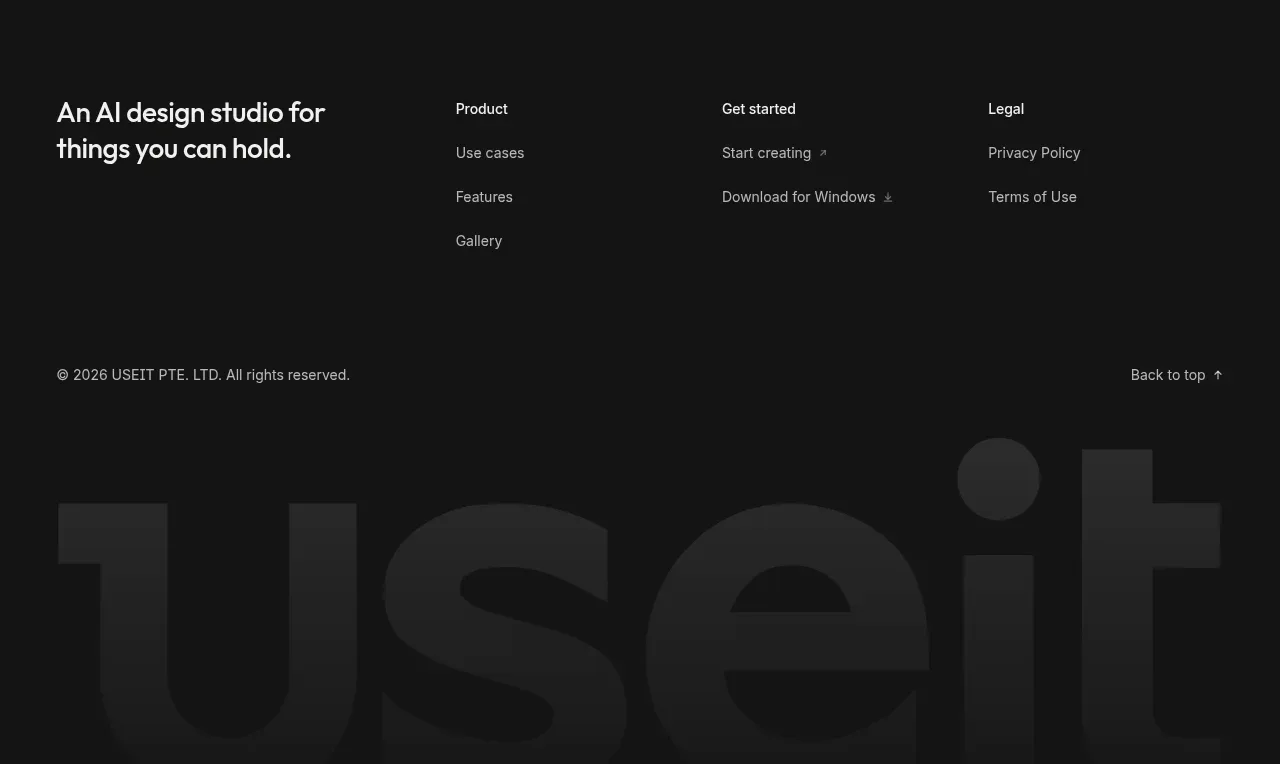The height and width of the screenshot is (764, 1280).
Task: Go to the Features link
Action: click(484, 197)
